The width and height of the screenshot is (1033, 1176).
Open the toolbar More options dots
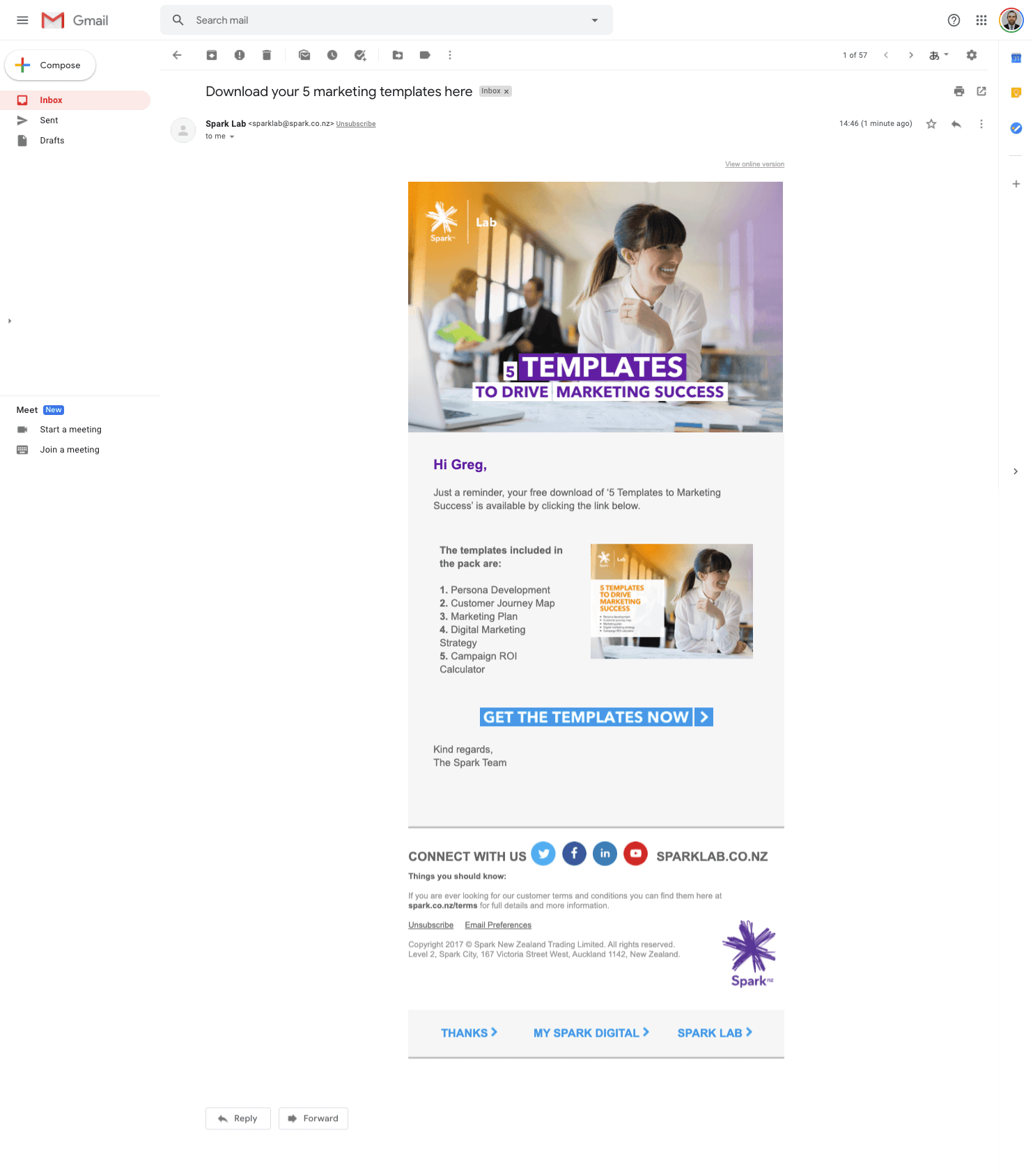450,55
